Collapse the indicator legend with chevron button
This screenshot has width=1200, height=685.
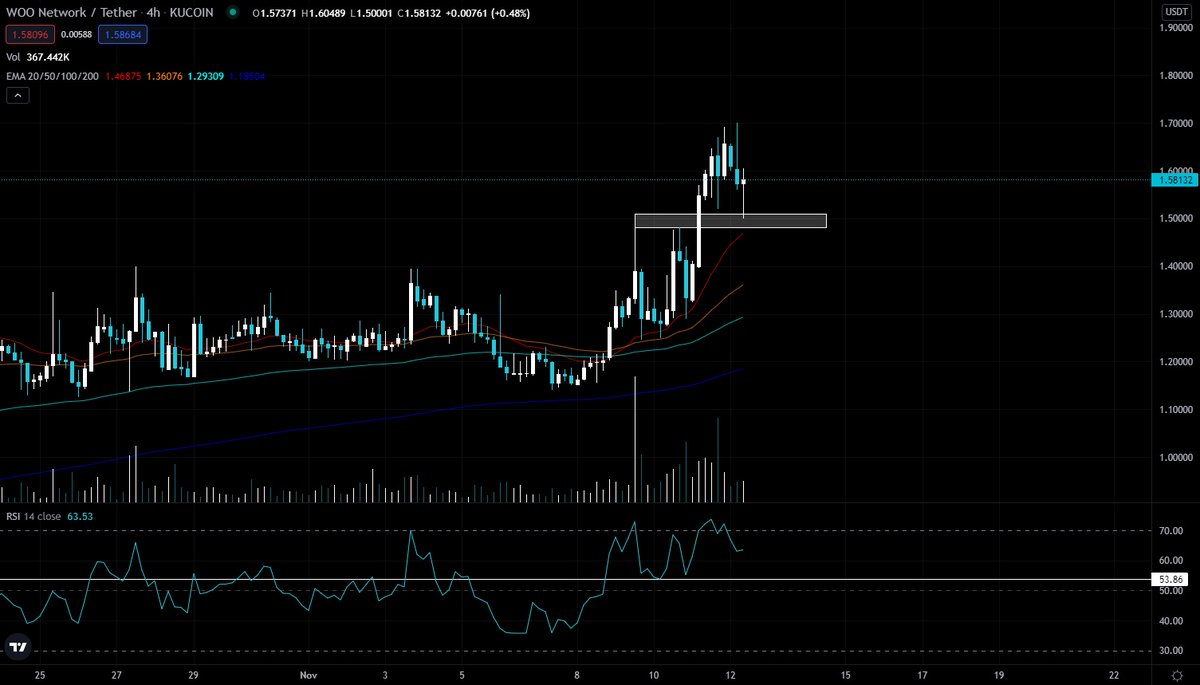coord(18,96)
